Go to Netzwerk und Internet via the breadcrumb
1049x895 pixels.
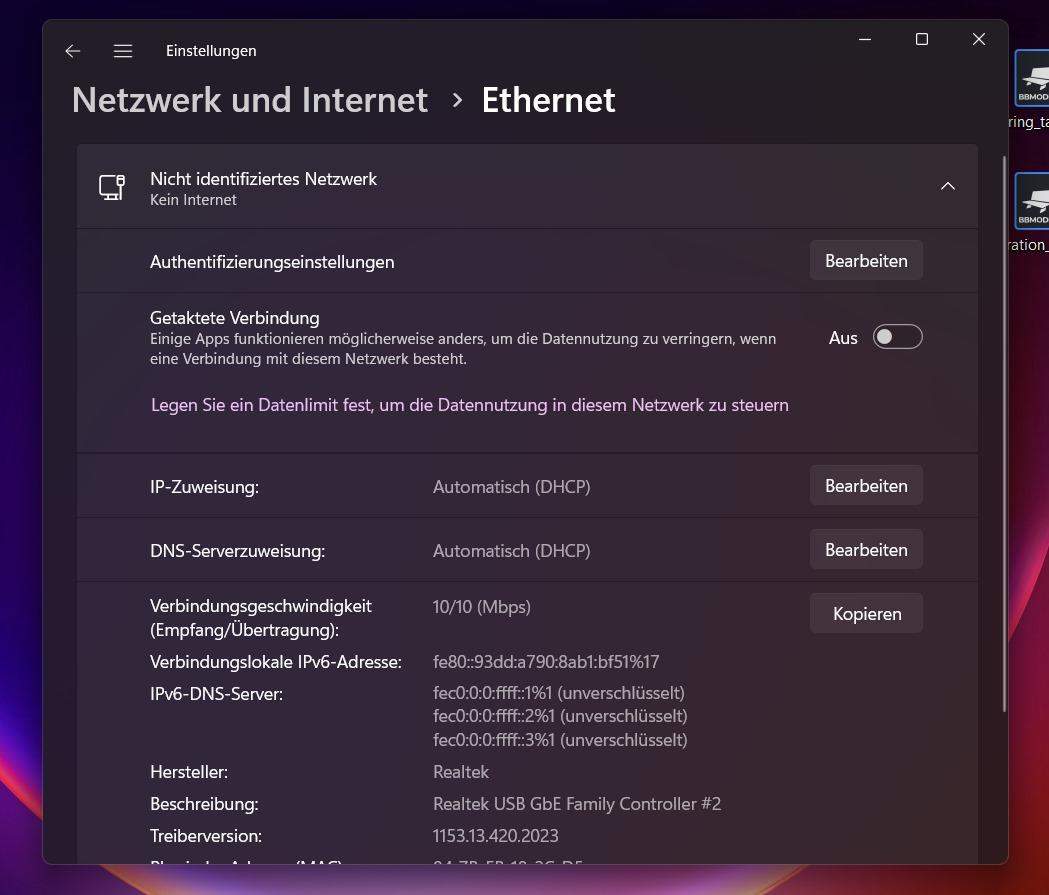click(249, 100)
